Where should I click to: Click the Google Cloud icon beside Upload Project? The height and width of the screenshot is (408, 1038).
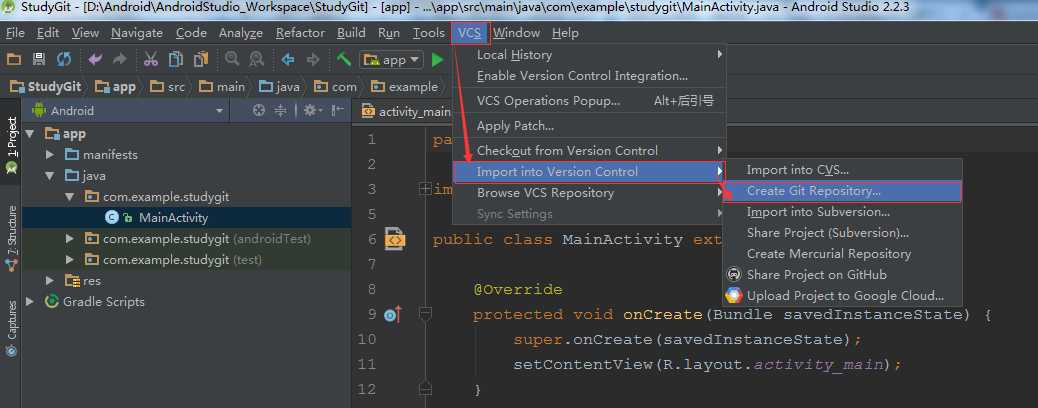point(733,295)
